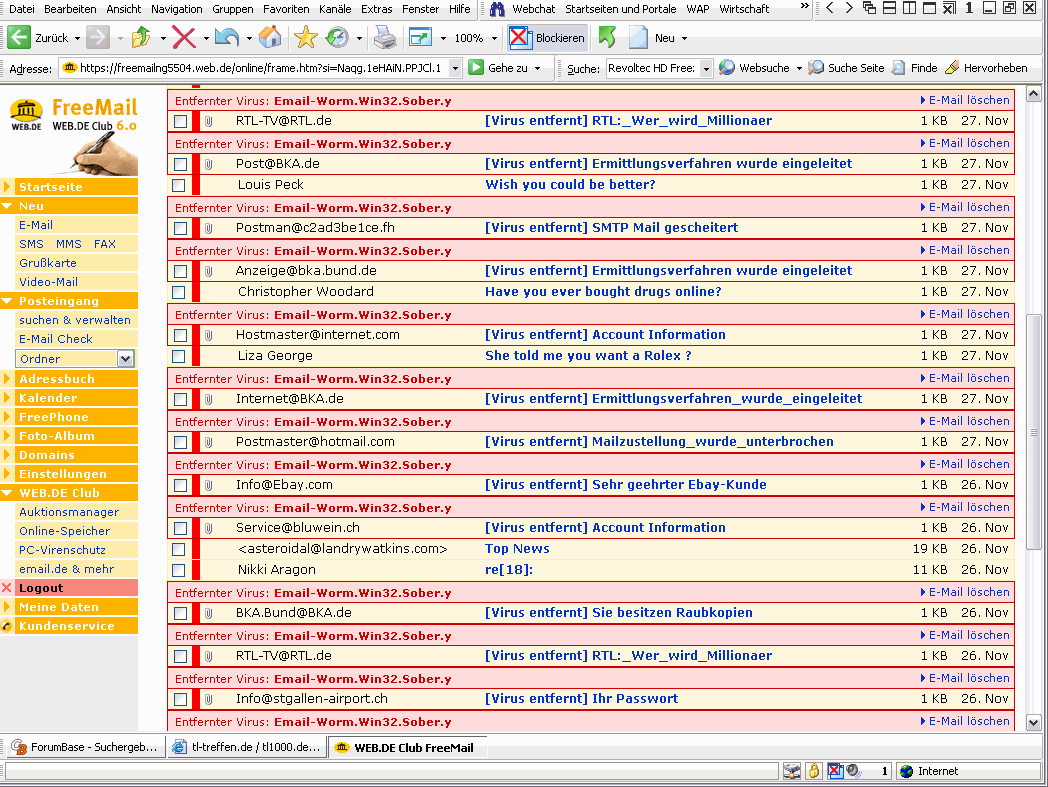
Task: Open the Extras menu
Action: 376,9
